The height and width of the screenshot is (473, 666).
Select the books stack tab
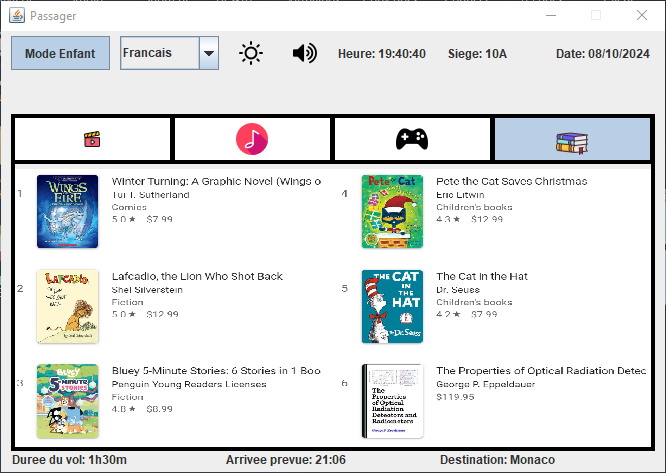(572, 140)
